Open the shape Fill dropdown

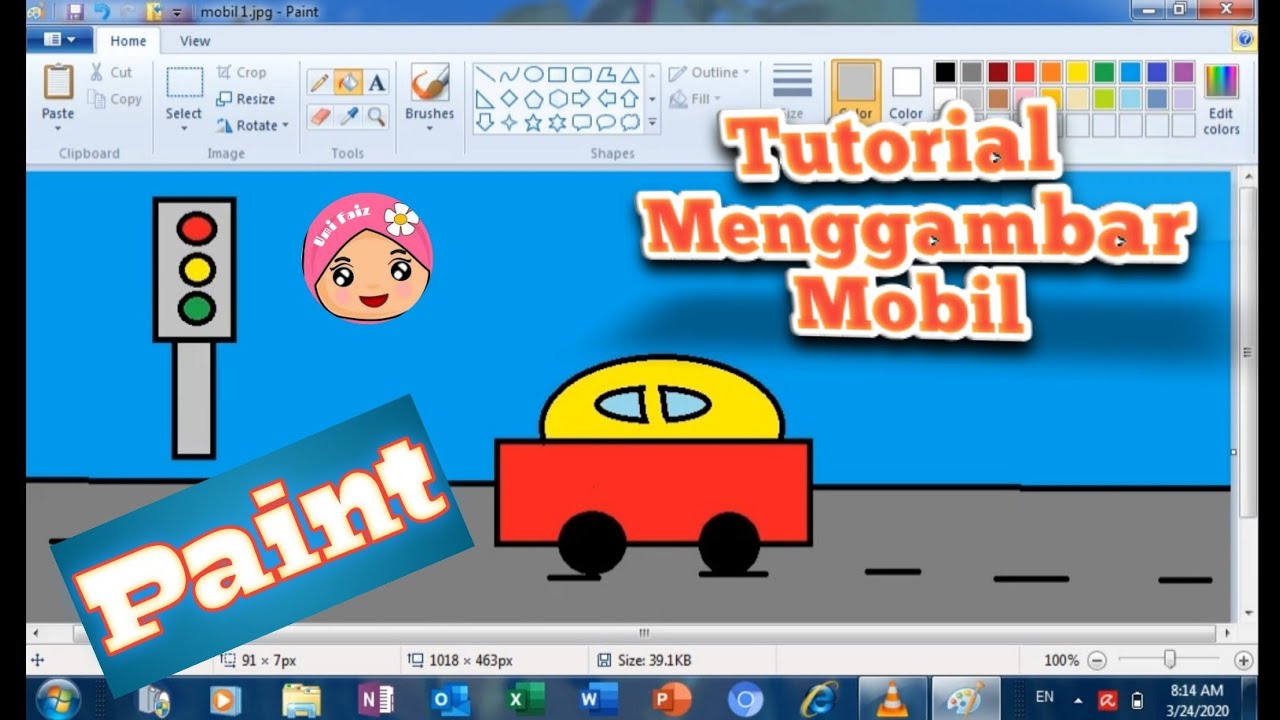(x=696, y=99)
